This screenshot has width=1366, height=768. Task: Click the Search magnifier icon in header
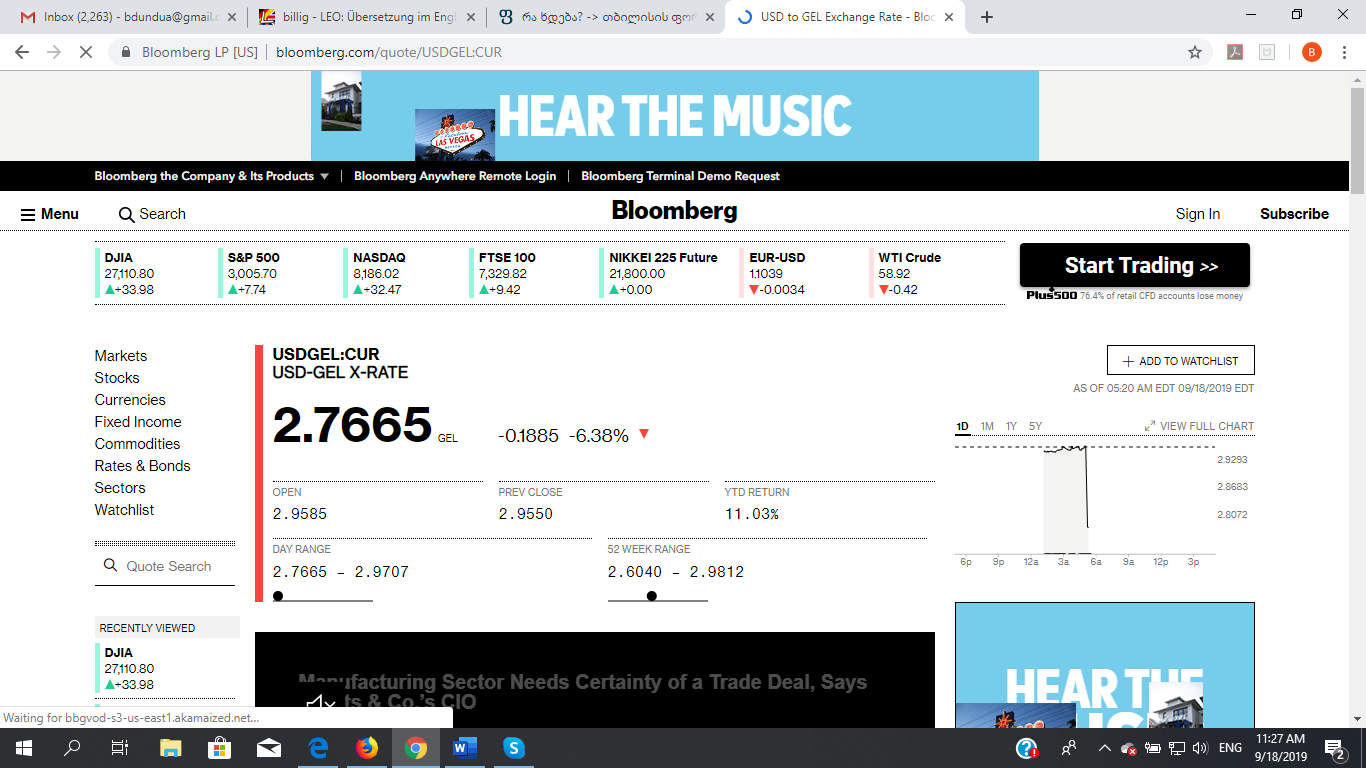click(x=126, y=214)
